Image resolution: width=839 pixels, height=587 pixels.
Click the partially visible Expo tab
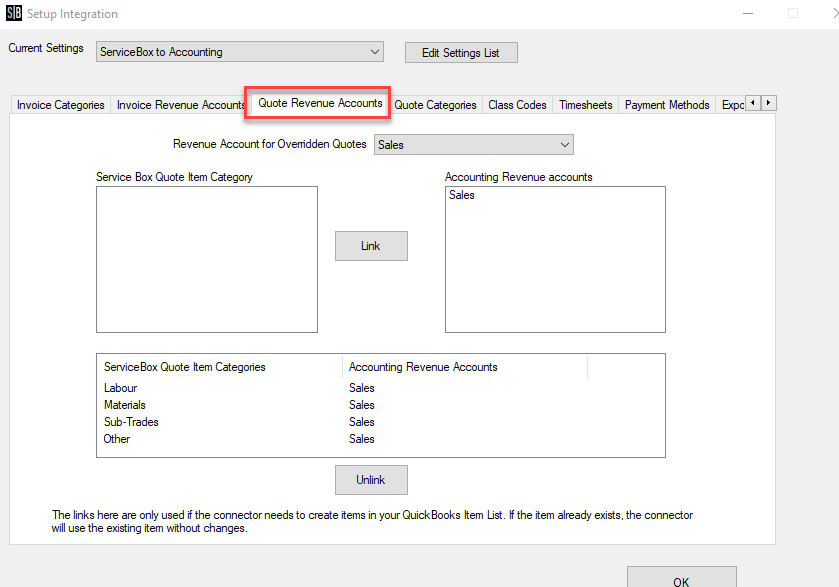[732, 105]
